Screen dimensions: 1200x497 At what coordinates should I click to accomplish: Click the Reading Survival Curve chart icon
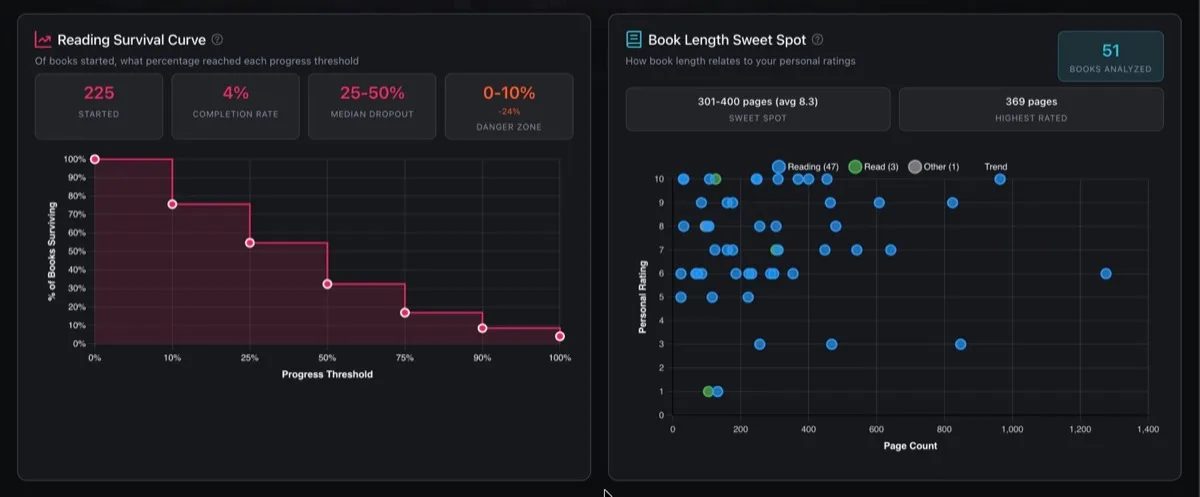(x=43, y=40)
